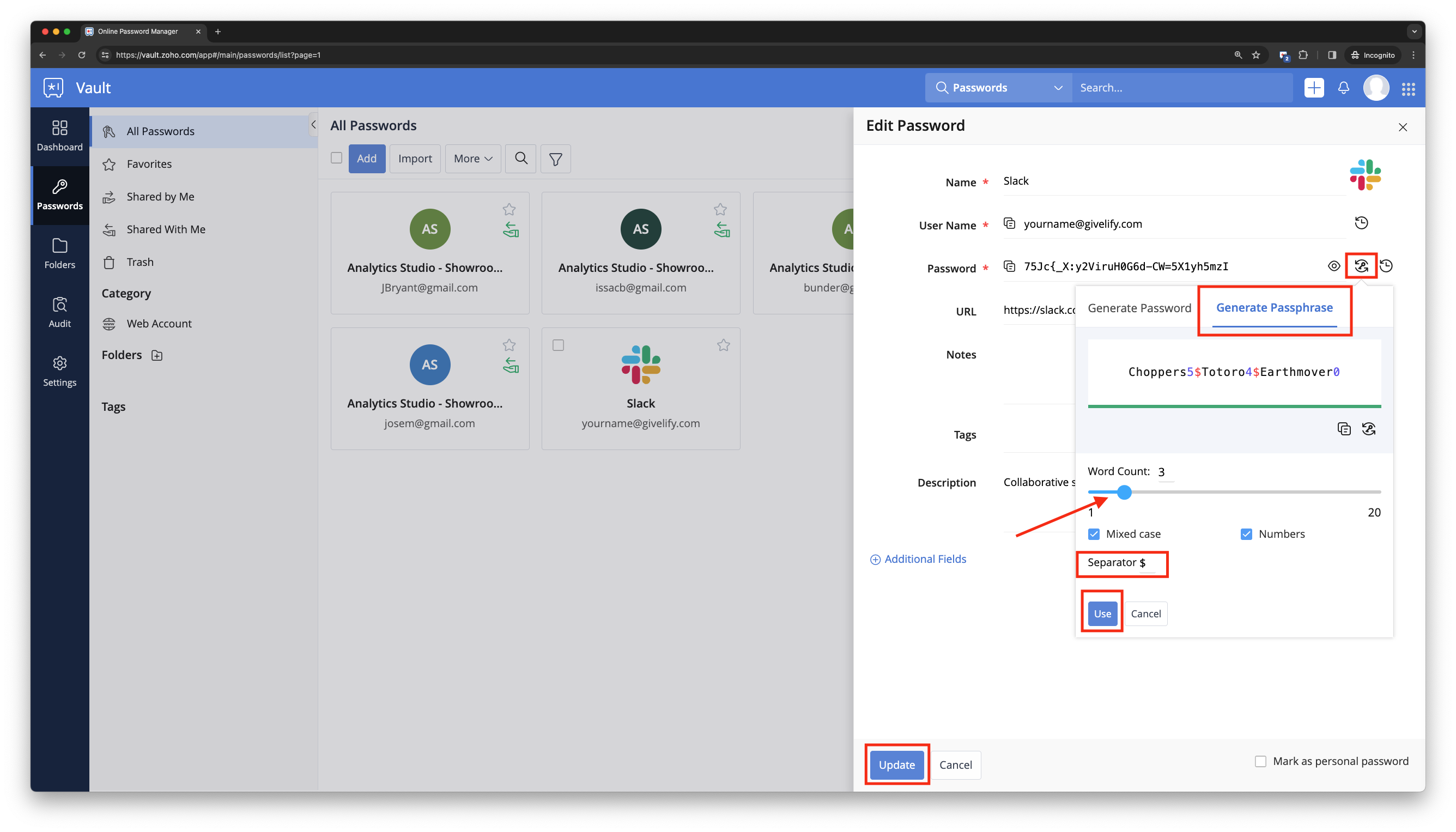Click the Import button
This screenshot has height=832, width=1456.
pyautogui.click(x=414, y=159)
